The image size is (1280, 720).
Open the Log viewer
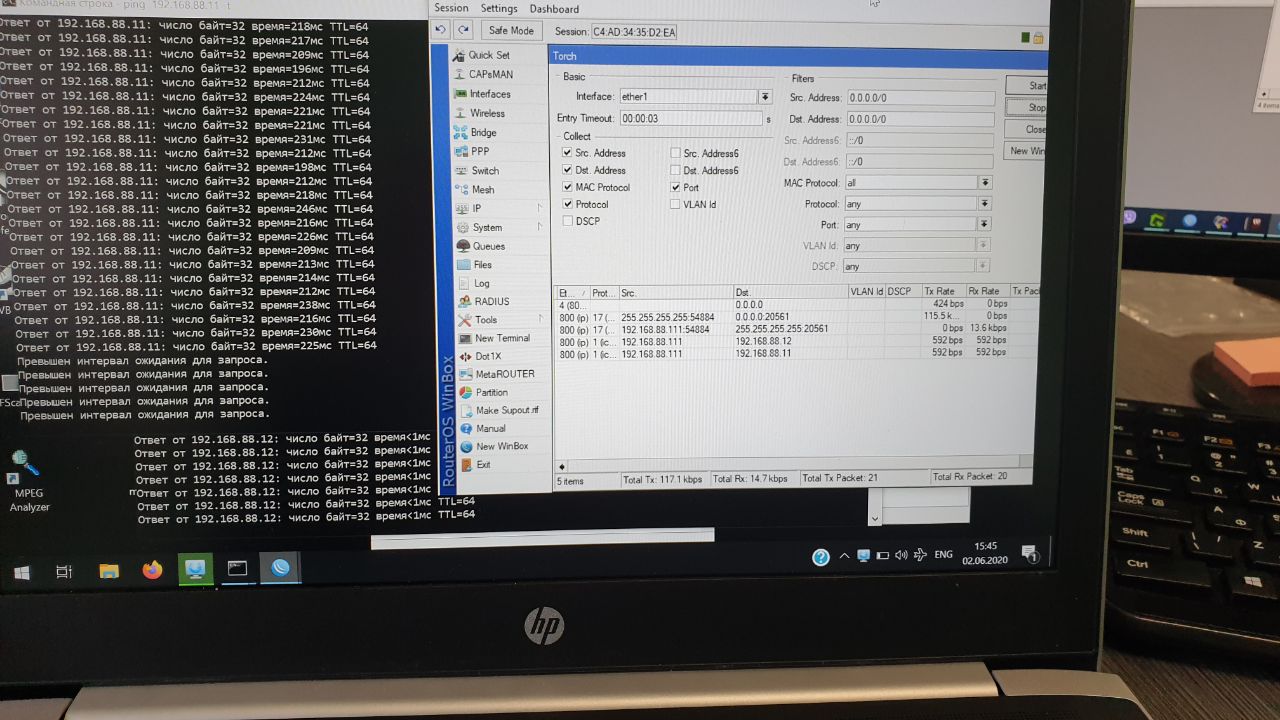pos(481,283)
